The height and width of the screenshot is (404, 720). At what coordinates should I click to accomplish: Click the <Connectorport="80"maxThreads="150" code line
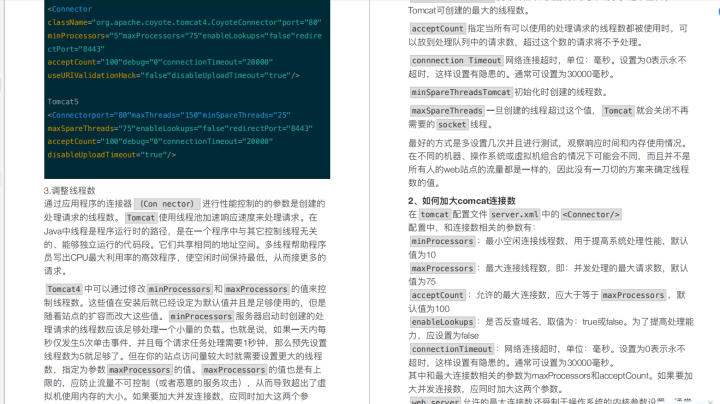point(169,115)
